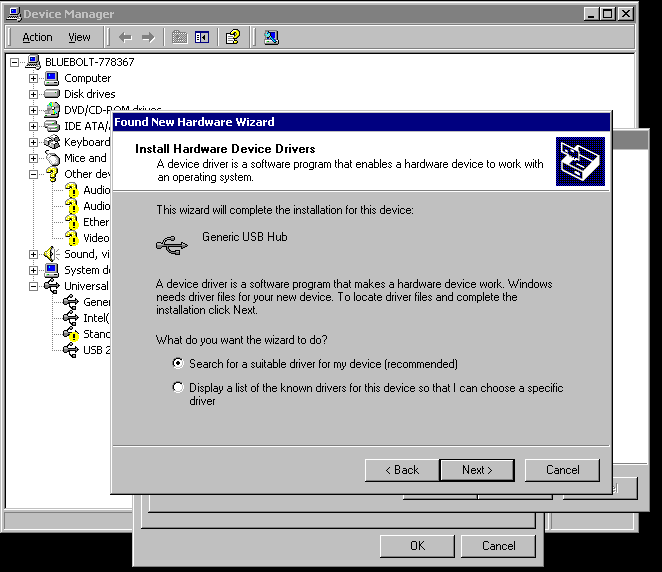Screen dimensions: 662x572
Task: Click OK in the bottom background dialog
Action: 418,546
